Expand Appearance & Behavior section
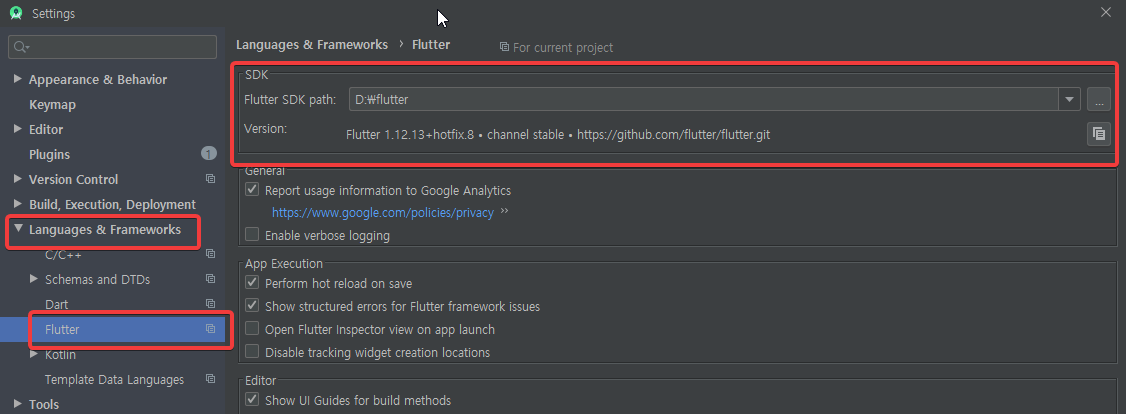Viewport: 1126px width, 414px height. pos(18,79)
